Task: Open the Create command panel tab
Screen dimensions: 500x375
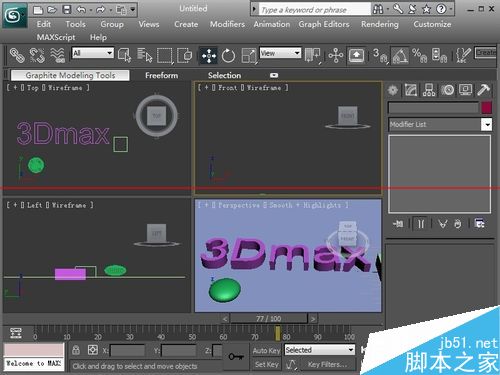Action: pyautogui.click(x=393, y=90)
